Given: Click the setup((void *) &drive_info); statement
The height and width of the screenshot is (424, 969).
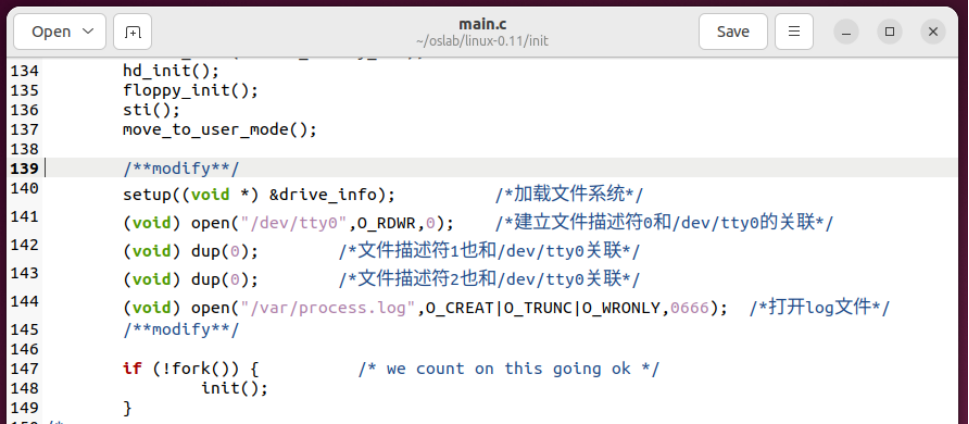Looking at the screenshot, I should (258, 195).
